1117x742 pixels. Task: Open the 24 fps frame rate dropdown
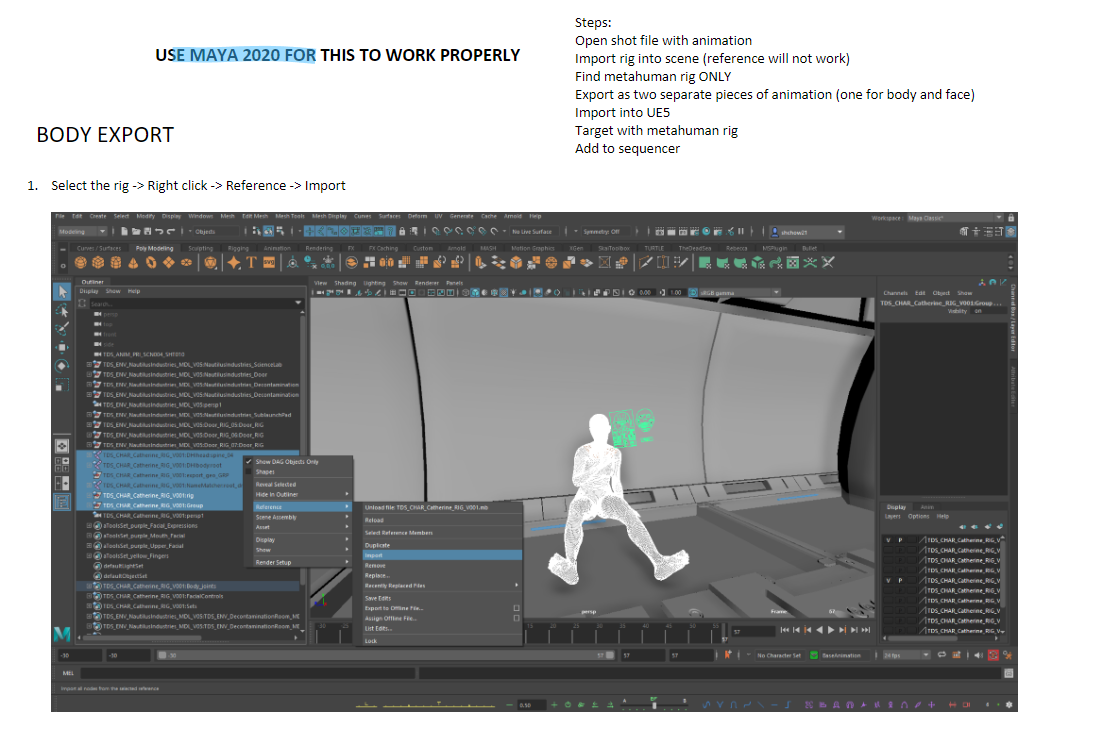pyautogui.click(x=906, y=655)
